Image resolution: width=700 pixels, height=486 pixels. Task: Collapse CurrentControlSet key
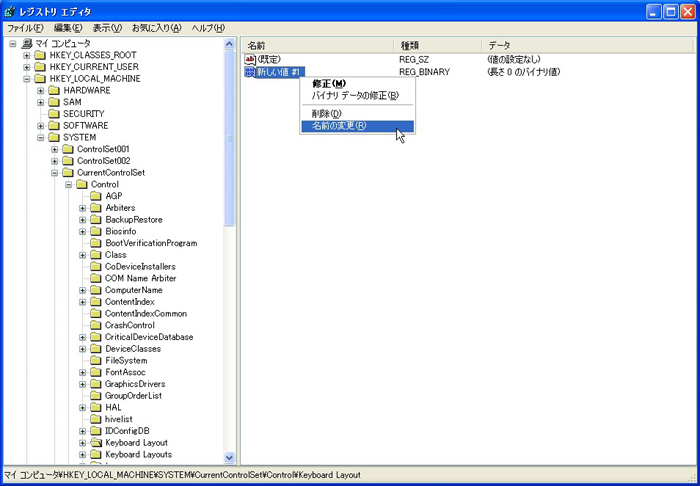pyautogui.click(x=54, y=173)
